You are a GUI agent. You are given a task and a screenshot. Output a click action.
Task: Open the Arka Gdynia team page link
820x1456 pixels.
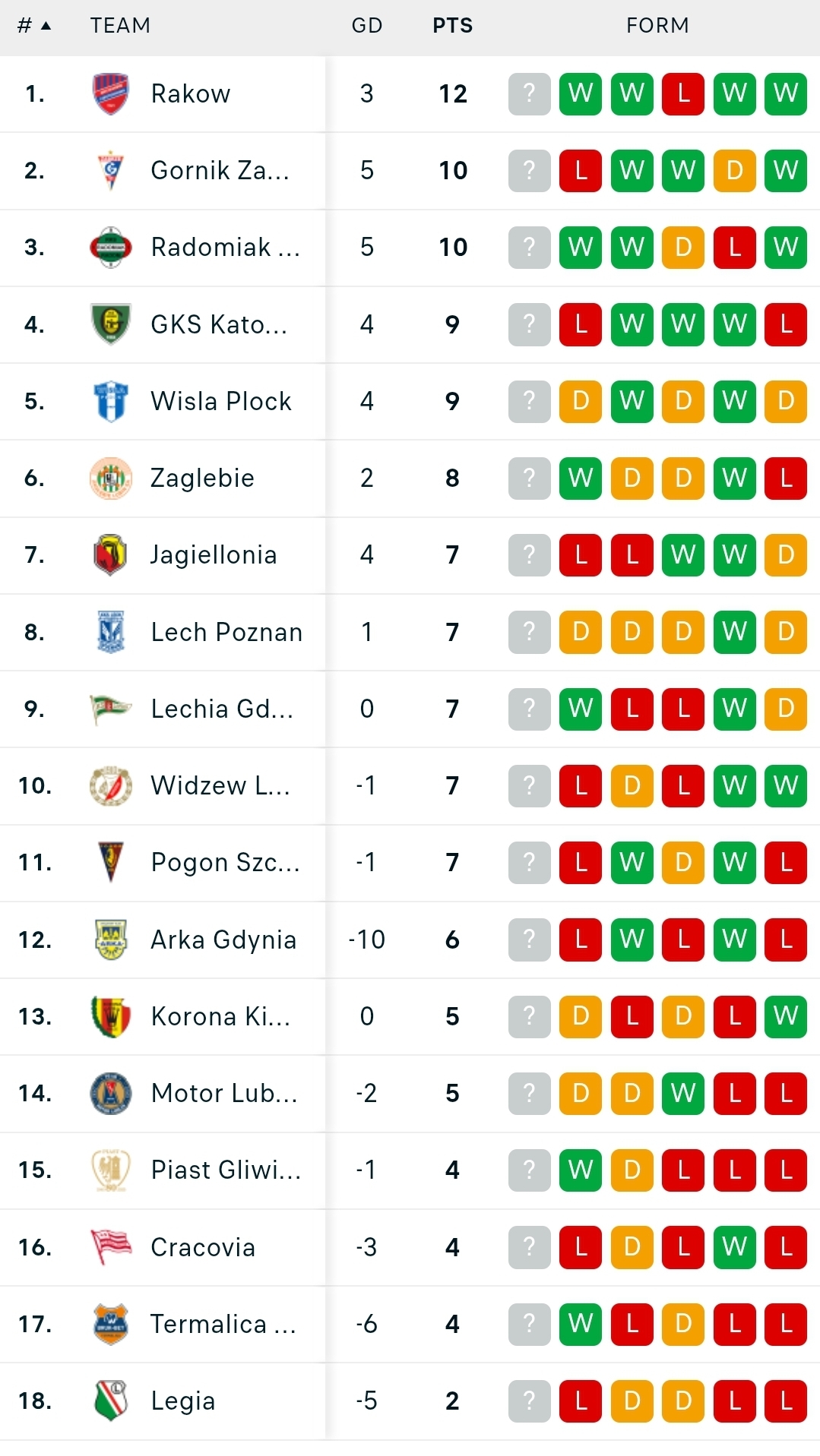point(223,940)
